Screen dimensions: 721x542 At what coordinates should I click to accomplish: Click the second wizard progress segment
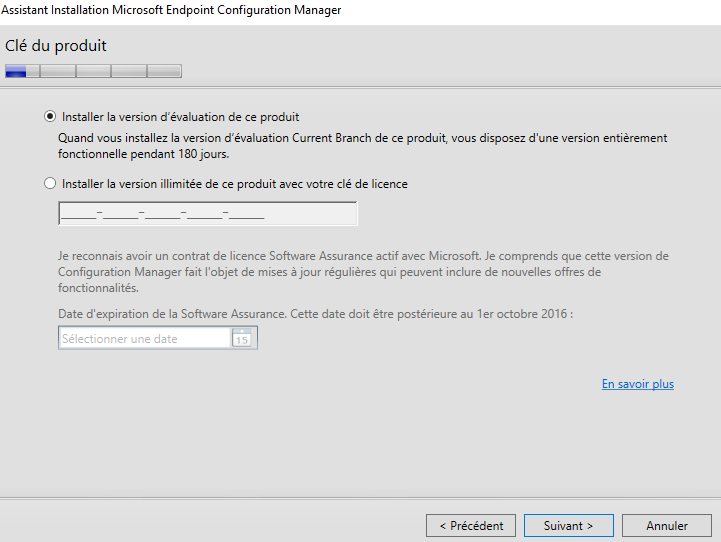[x=57, y=71]
